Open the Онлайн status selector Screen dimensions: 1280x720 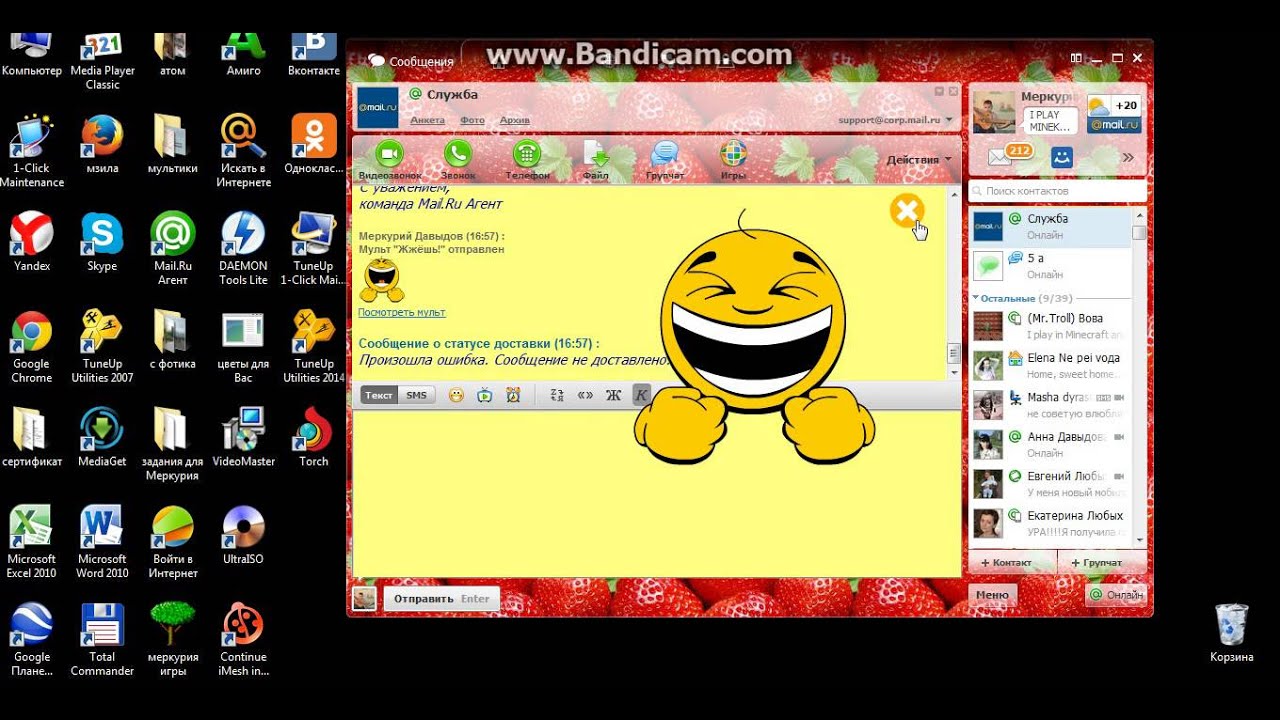1116,594
